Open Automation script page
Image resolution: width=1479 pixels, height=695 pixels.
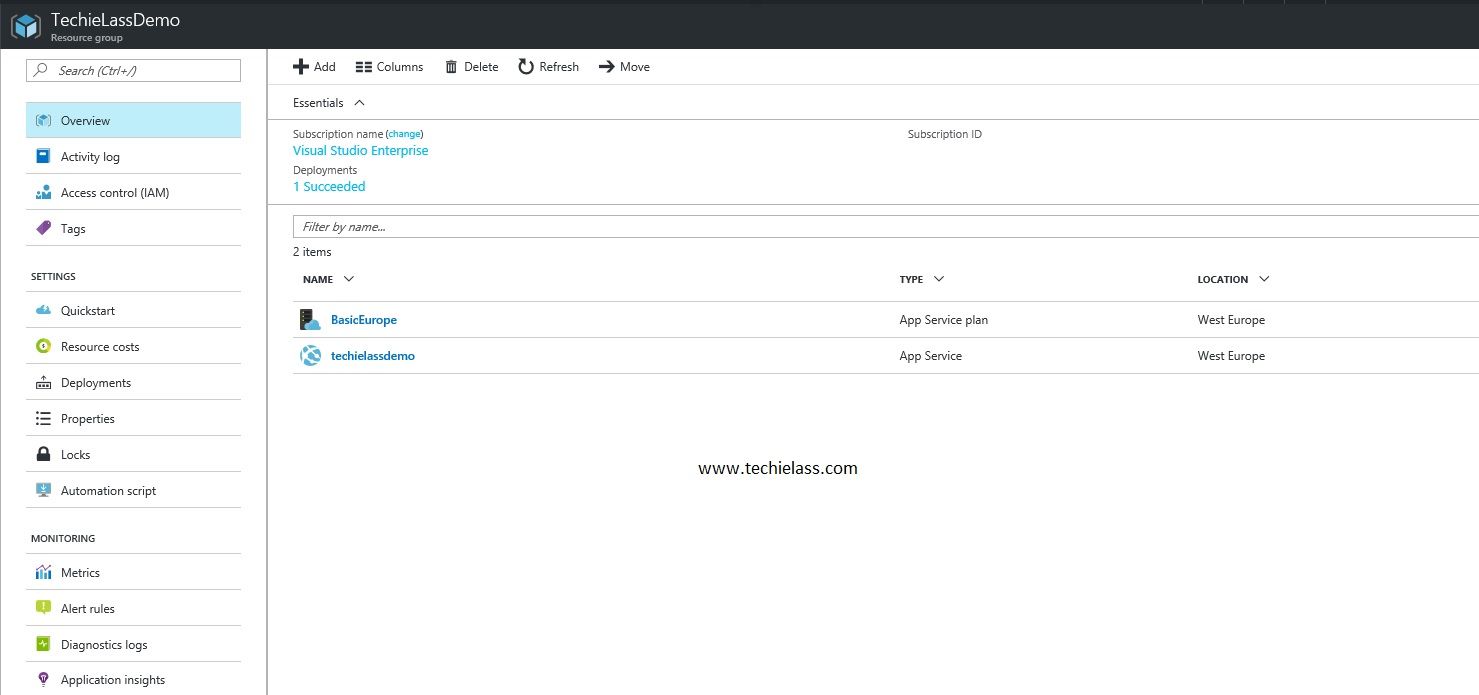(x=133, y=490)
